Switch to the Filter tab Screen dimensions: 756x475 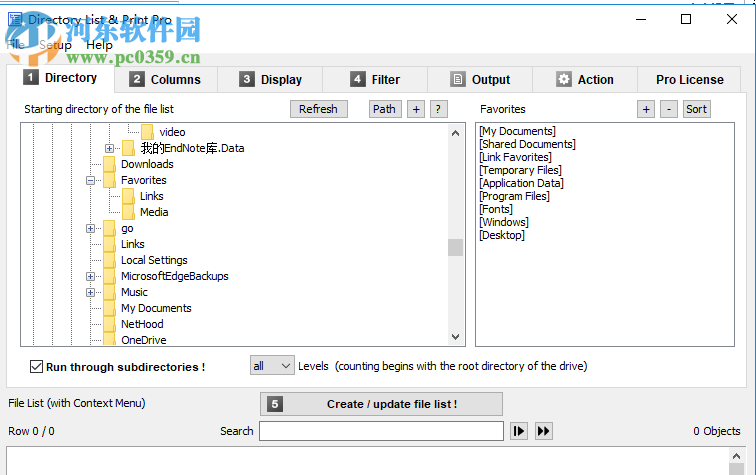coord(375,80)
